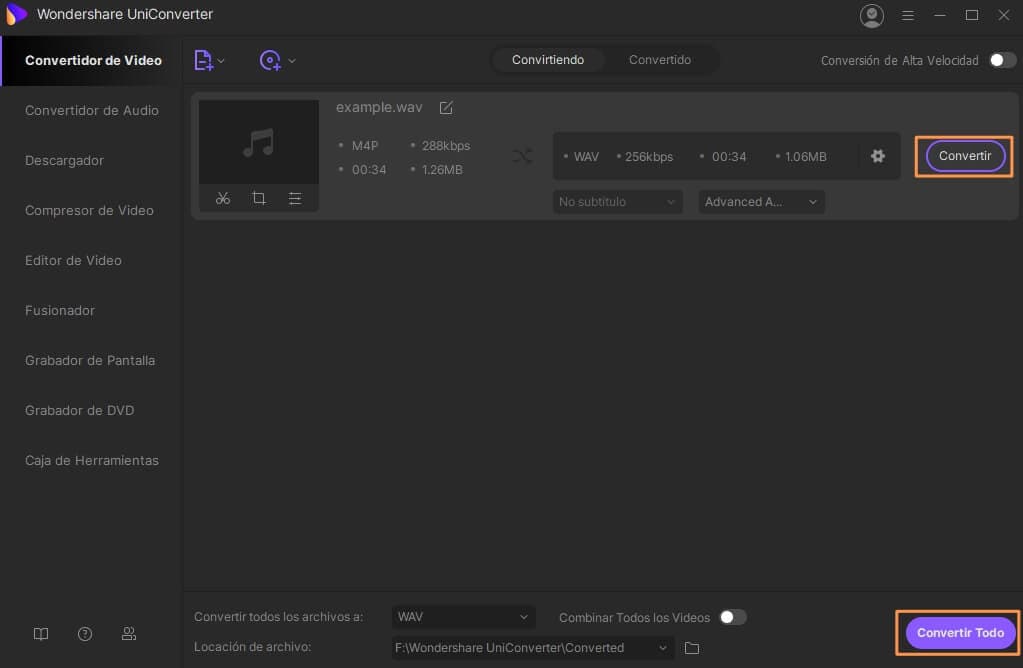Click the user guide book icon
Viewport: 1023px width, 668px height.
pyautogui.click(x=41, y=634)
